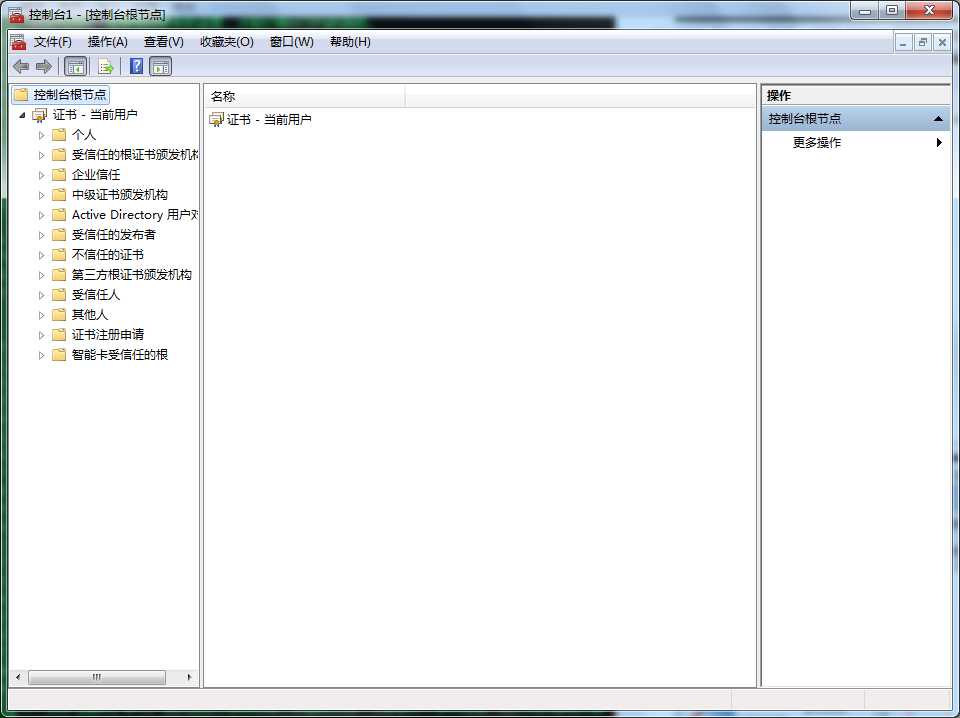Image resolution: width=960 pixels, height=718 pixels.
Task: Click the tree scrollbar right arrow
Action: click(x=189, y=677)
